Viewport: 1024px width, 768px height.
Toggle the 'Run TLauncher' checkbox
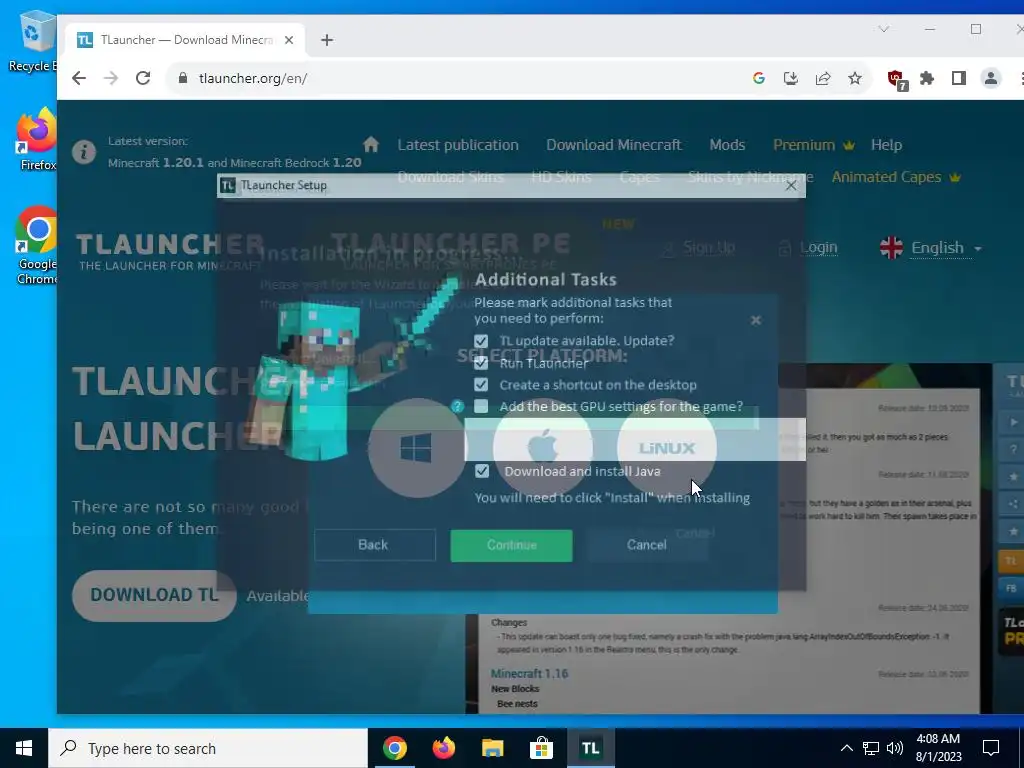481,363
